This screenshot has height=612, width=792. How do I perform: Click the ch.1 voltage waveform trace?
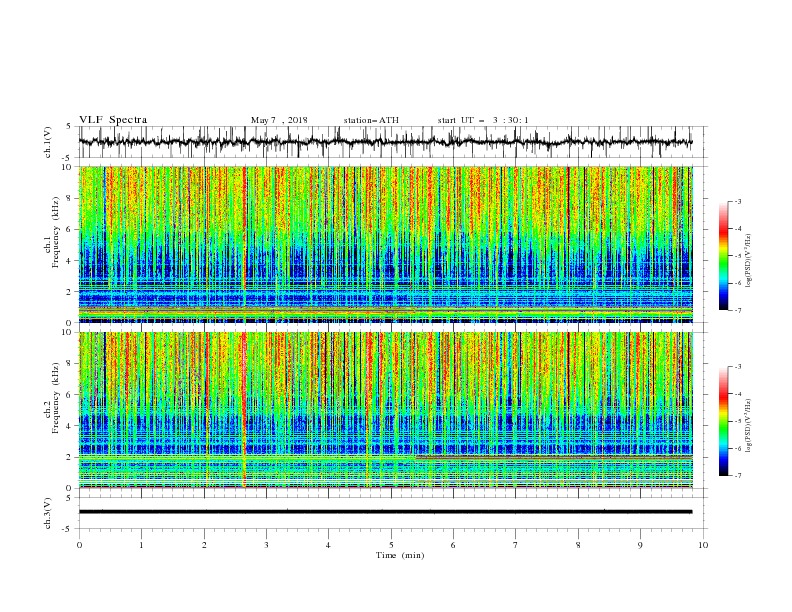click(385, 142)
